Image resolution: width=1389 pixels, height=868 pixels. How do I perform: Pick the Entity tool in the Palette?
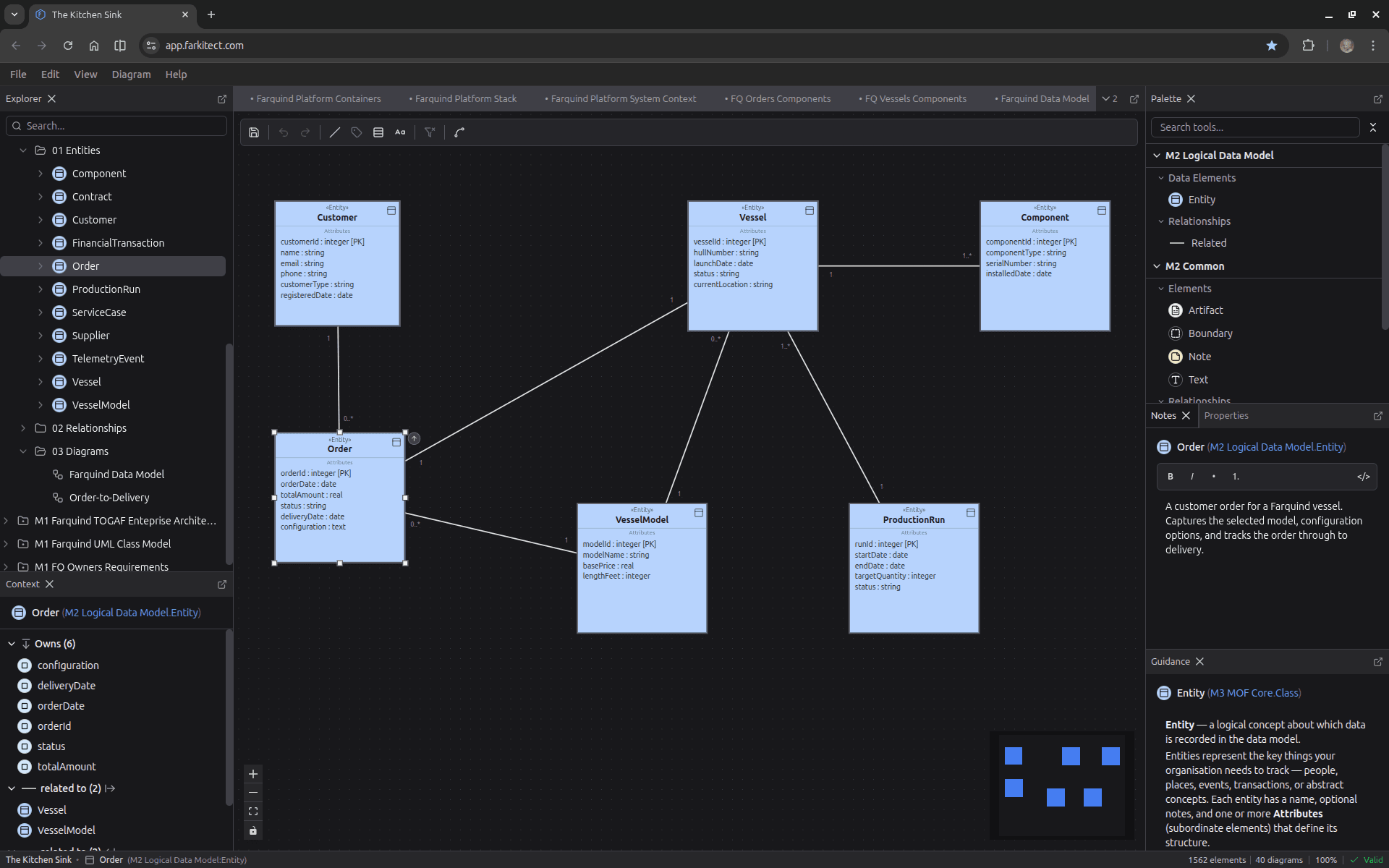coord(1192,200)
